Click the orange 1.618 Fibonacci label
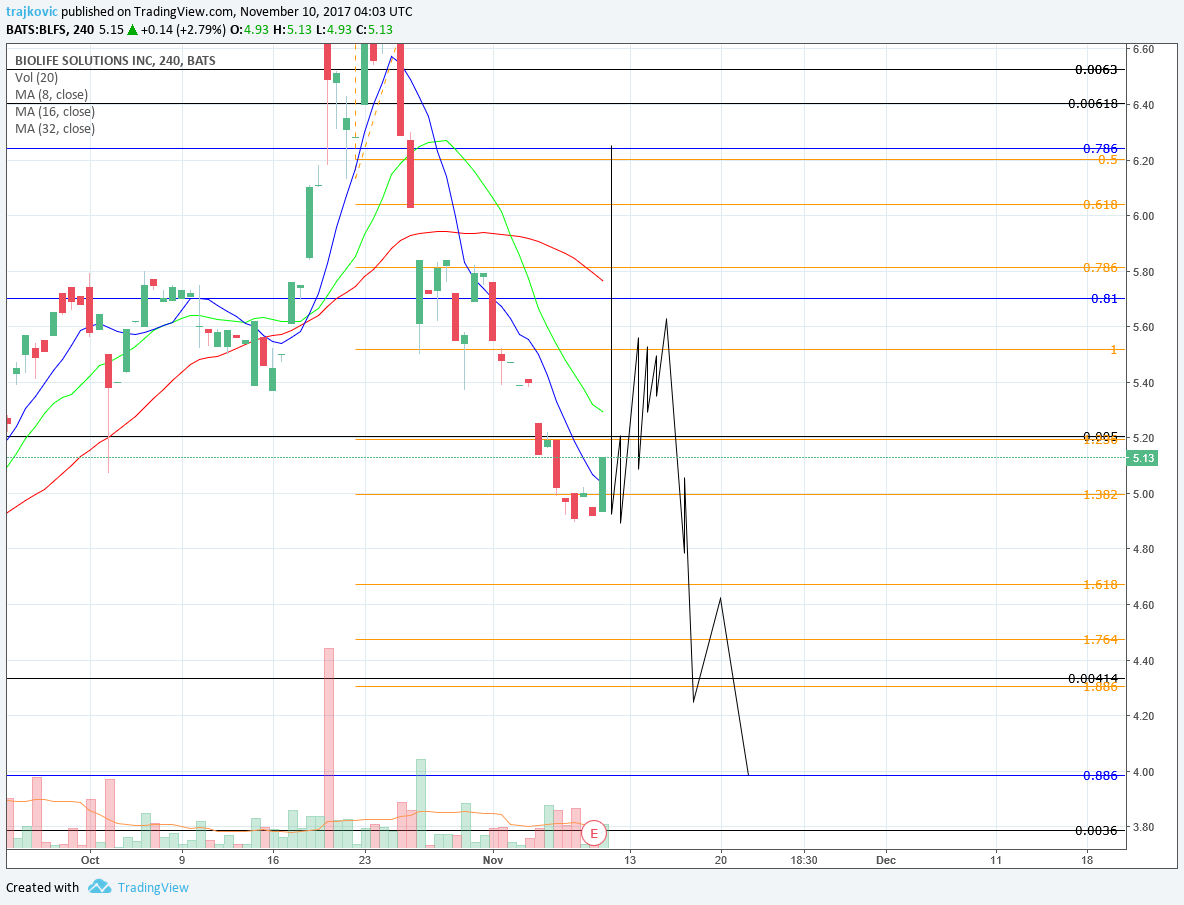 point(1100,584)
